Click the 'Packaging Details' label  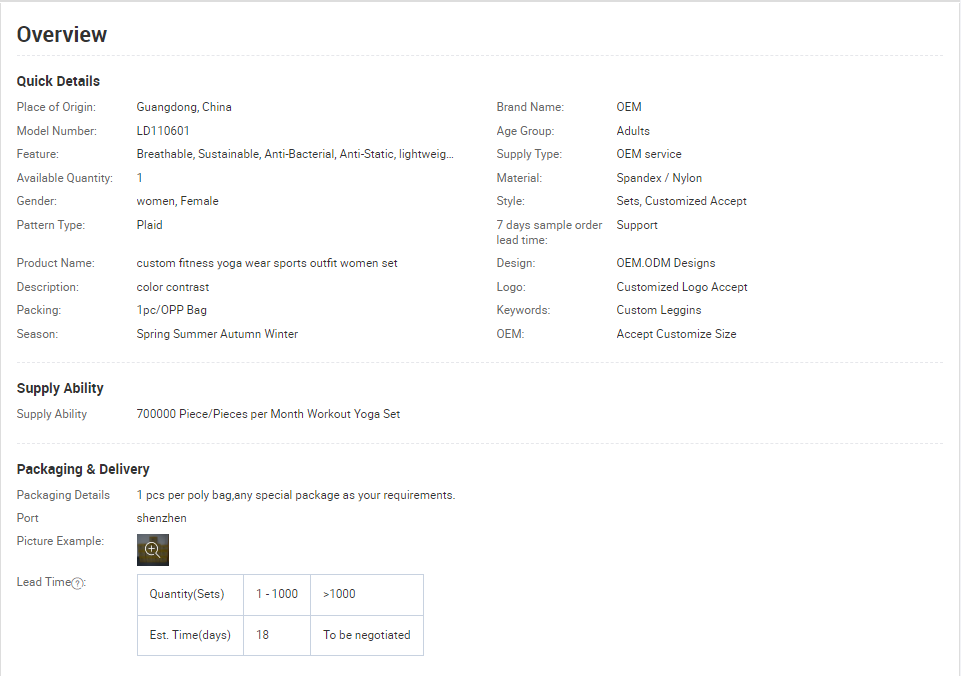tap(63, 495)
